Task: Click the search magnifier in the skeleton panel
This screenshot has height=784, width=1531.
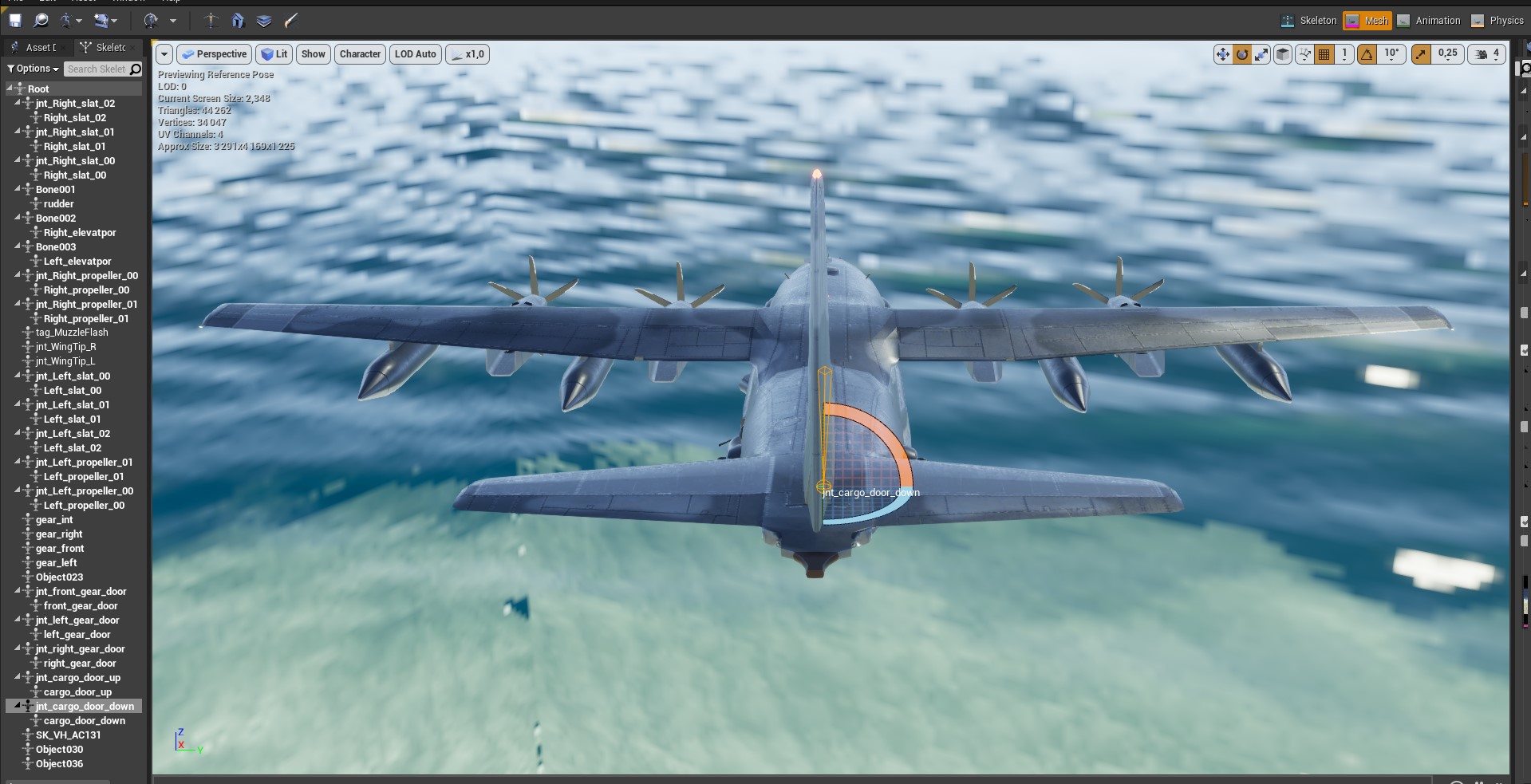Action: tap(136, 69)
